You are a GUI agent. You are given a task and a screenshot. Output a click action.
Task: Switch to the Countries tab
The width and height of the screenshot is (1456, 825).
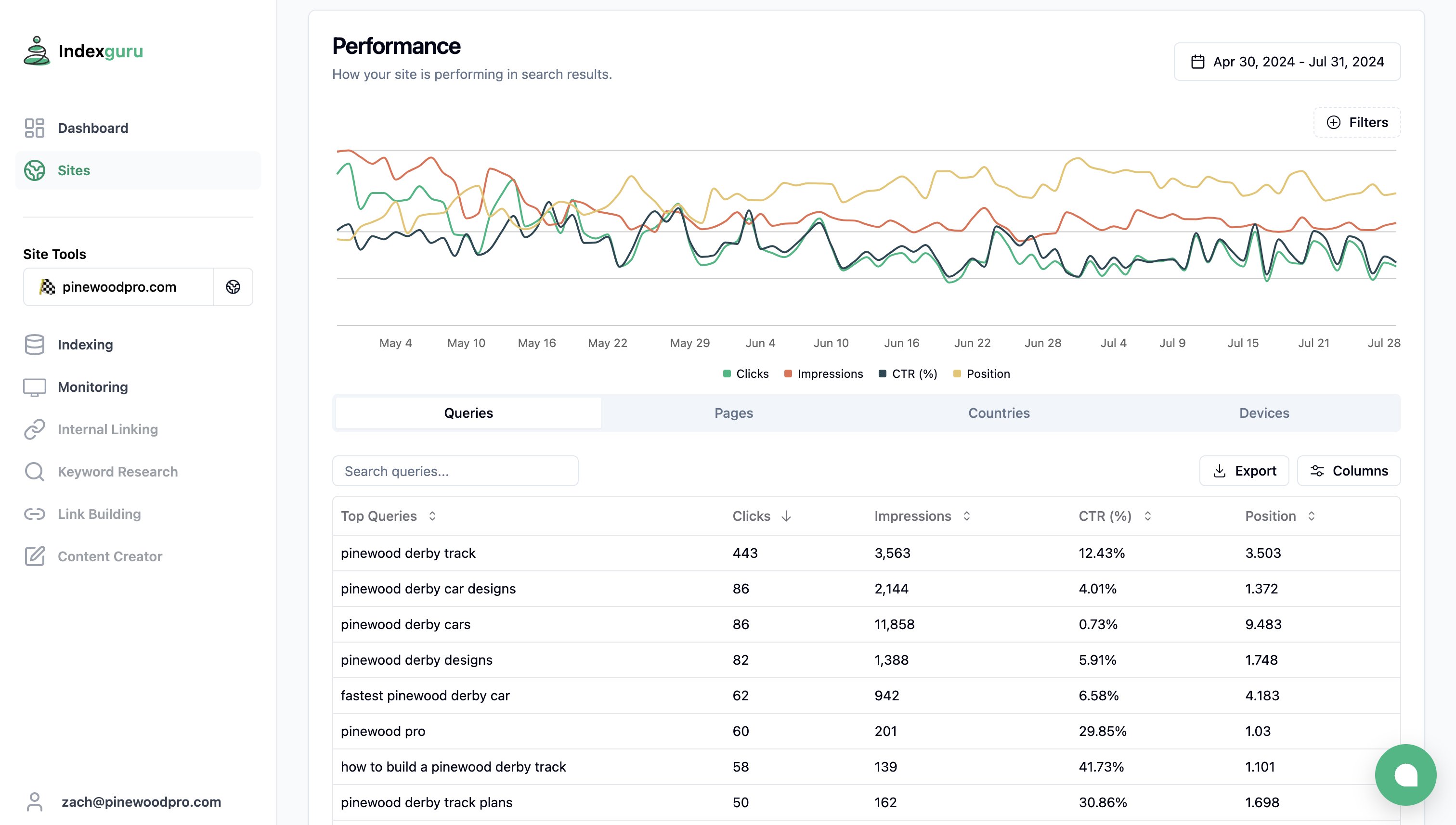(999, 413)
